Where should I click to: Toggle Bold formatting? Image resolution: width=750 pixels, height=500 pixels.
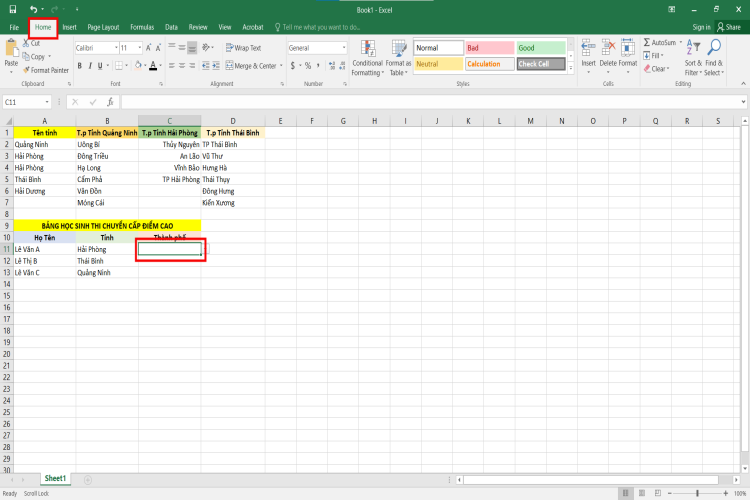coord(79,66)
